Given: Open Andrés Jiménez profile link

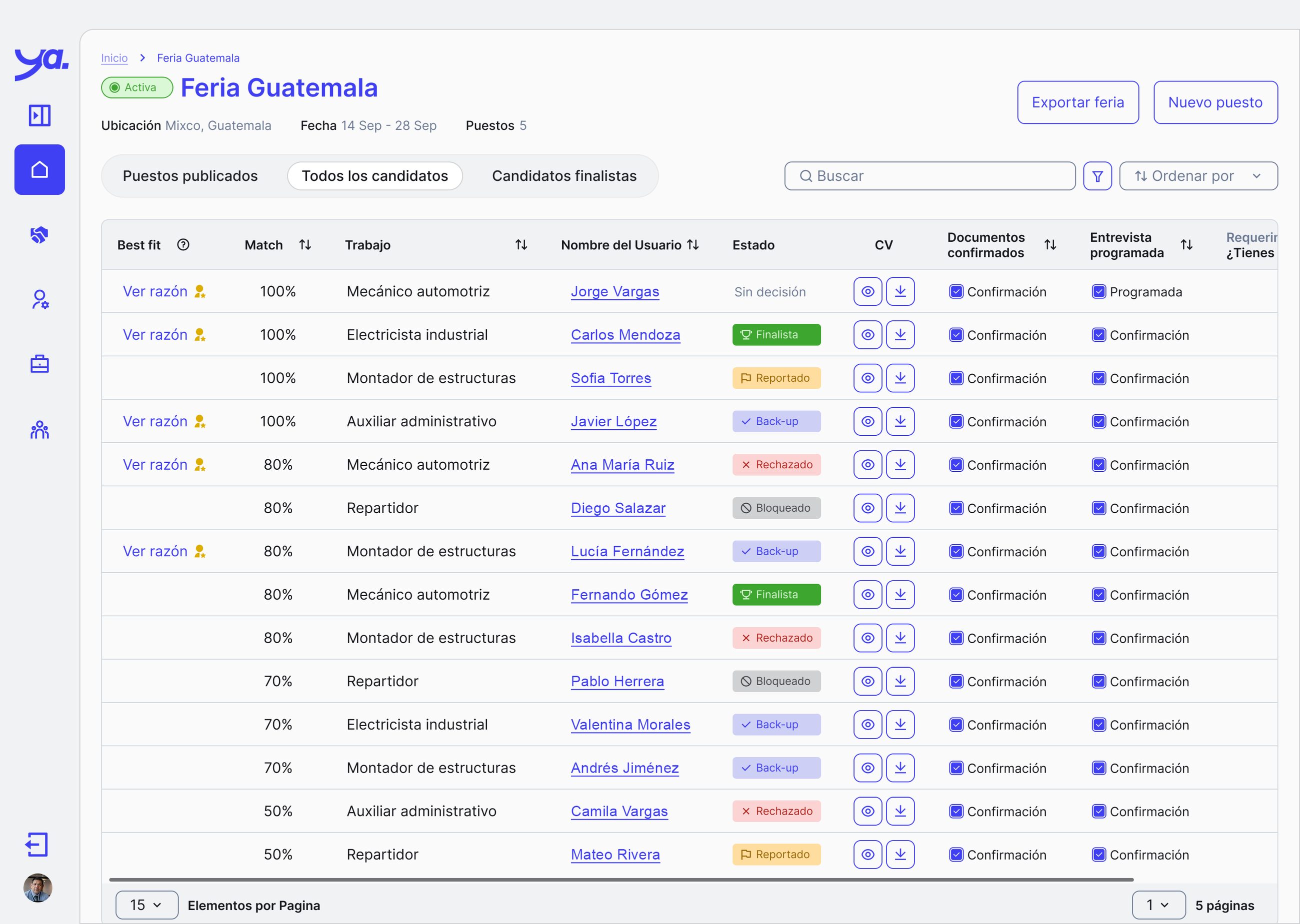Looking at the screenshot, I should pyautogui.click(x=625, y=768).
